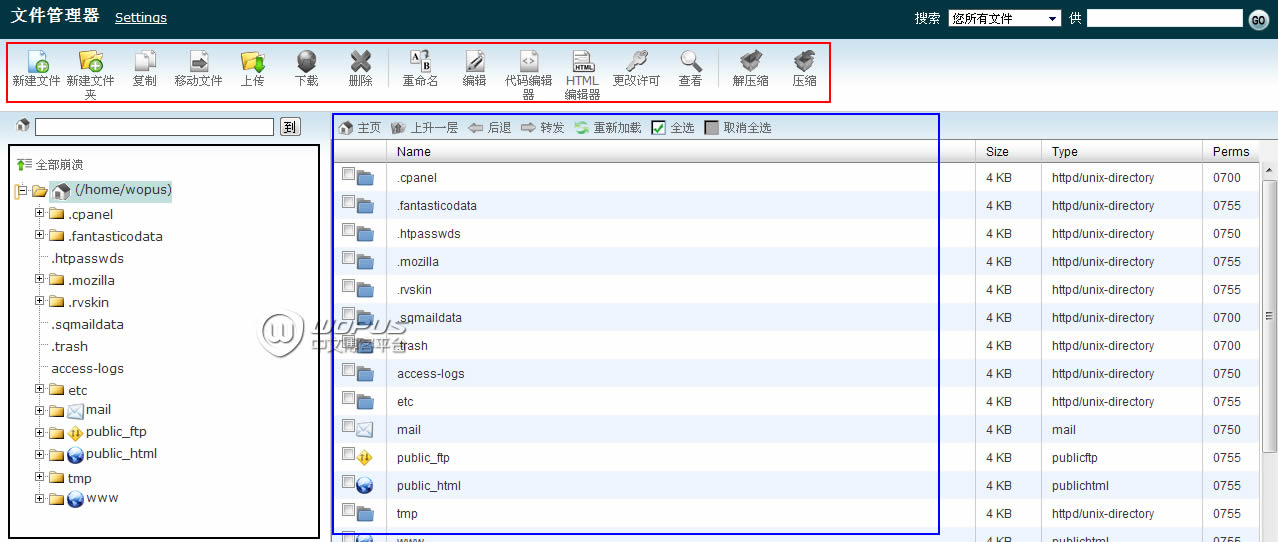Click the search text input field
This screenshot has width=1278, height=542.
pyautogui.click(x=1164, y=18)
